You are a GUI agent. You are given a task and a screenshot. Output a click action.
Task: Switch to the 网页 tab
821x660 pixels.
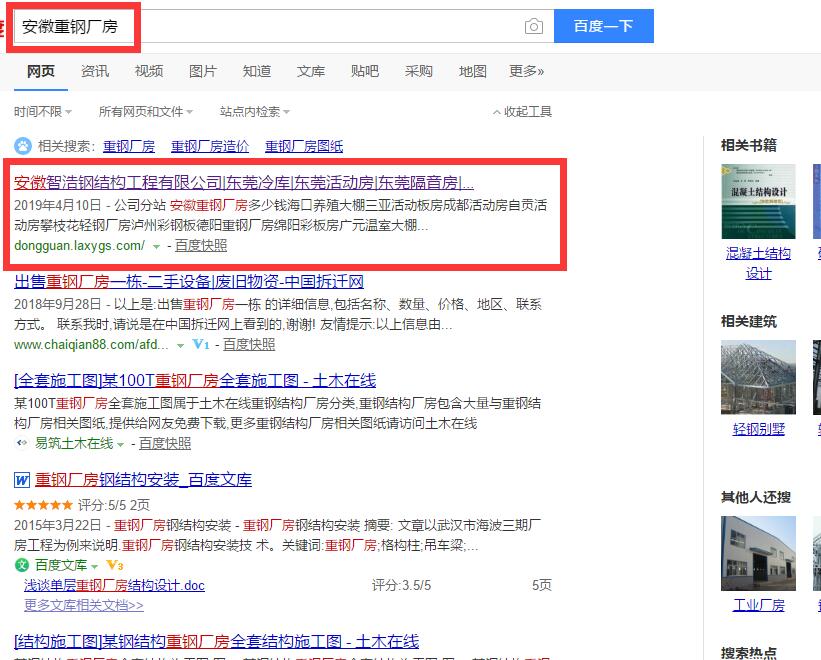41,71
